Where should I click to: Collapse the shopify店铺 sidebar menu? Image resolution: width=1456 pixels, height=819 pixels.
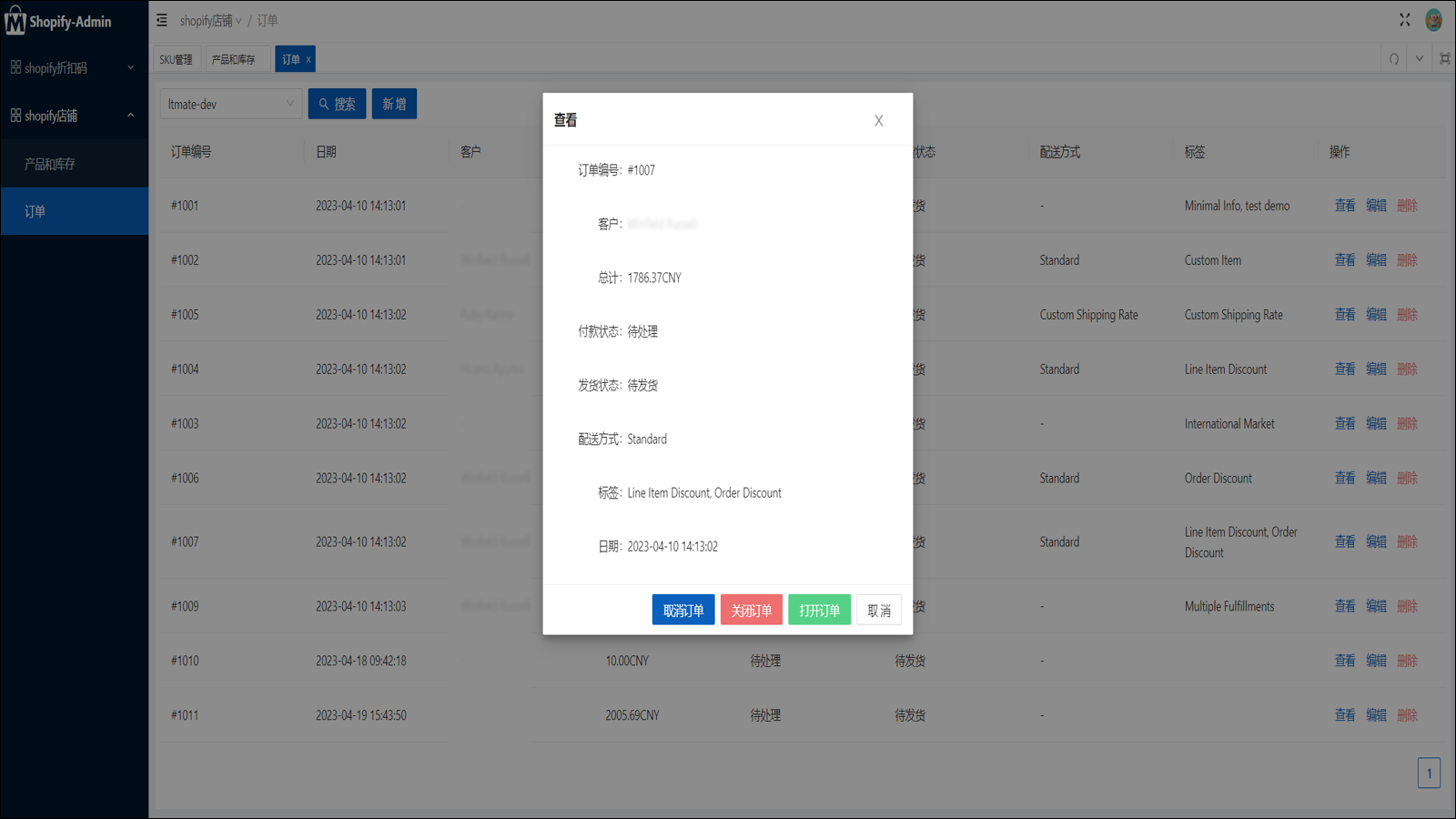(74, 116)
